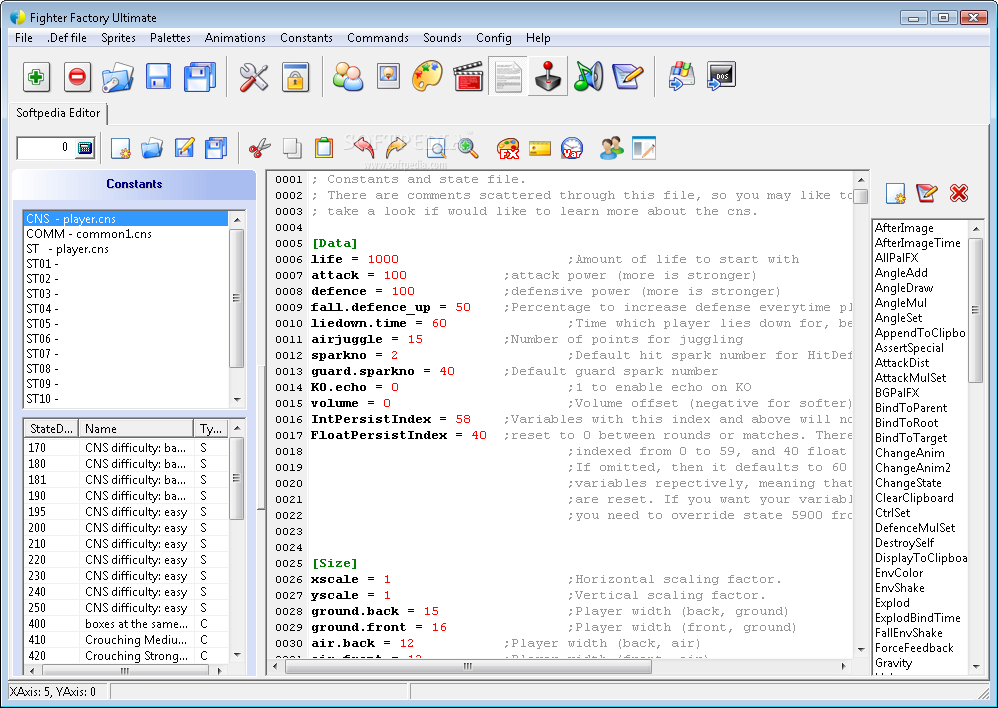The width and height of the screenshot is (998, 708).
Task: Open the File menu
Action: [24, 38]
